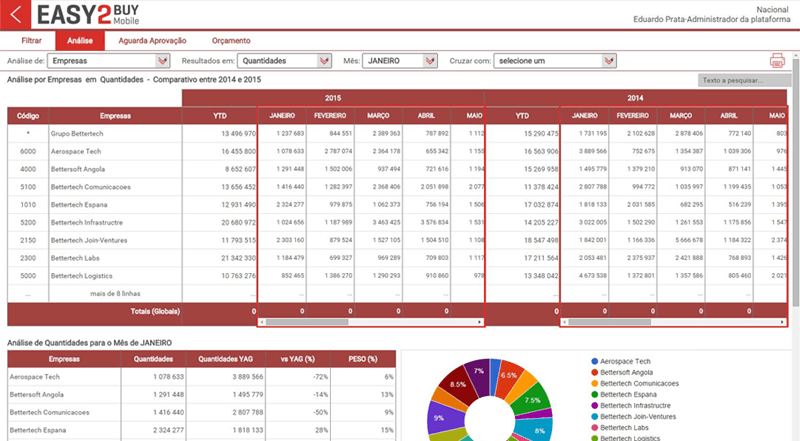Click code 6000 cell

(x=28, y=152)
